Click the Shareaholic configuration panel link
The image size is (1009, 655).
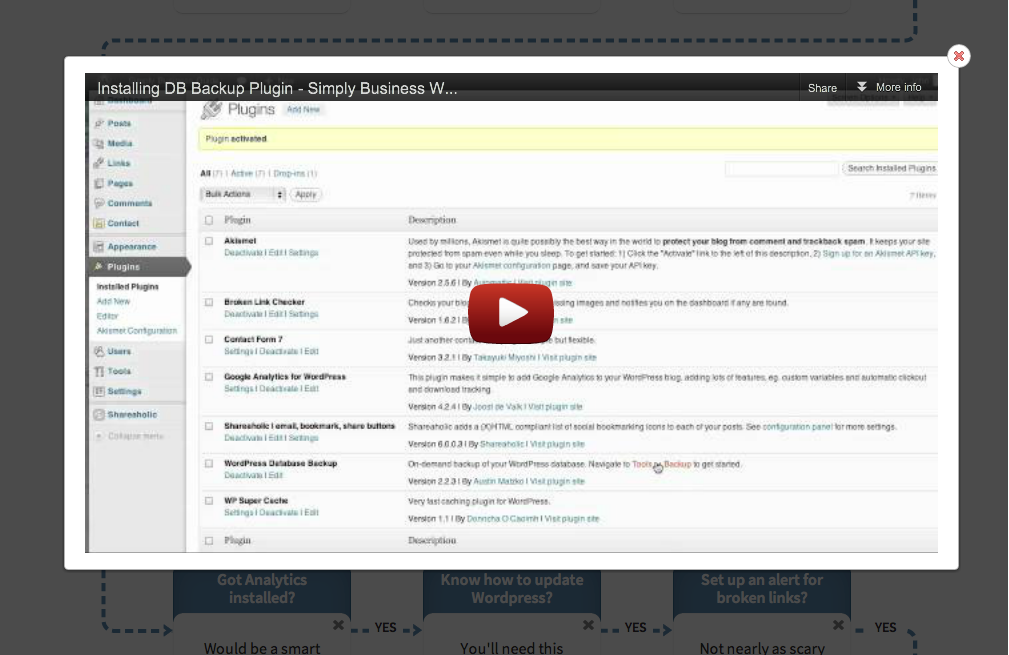pos(797,427)
